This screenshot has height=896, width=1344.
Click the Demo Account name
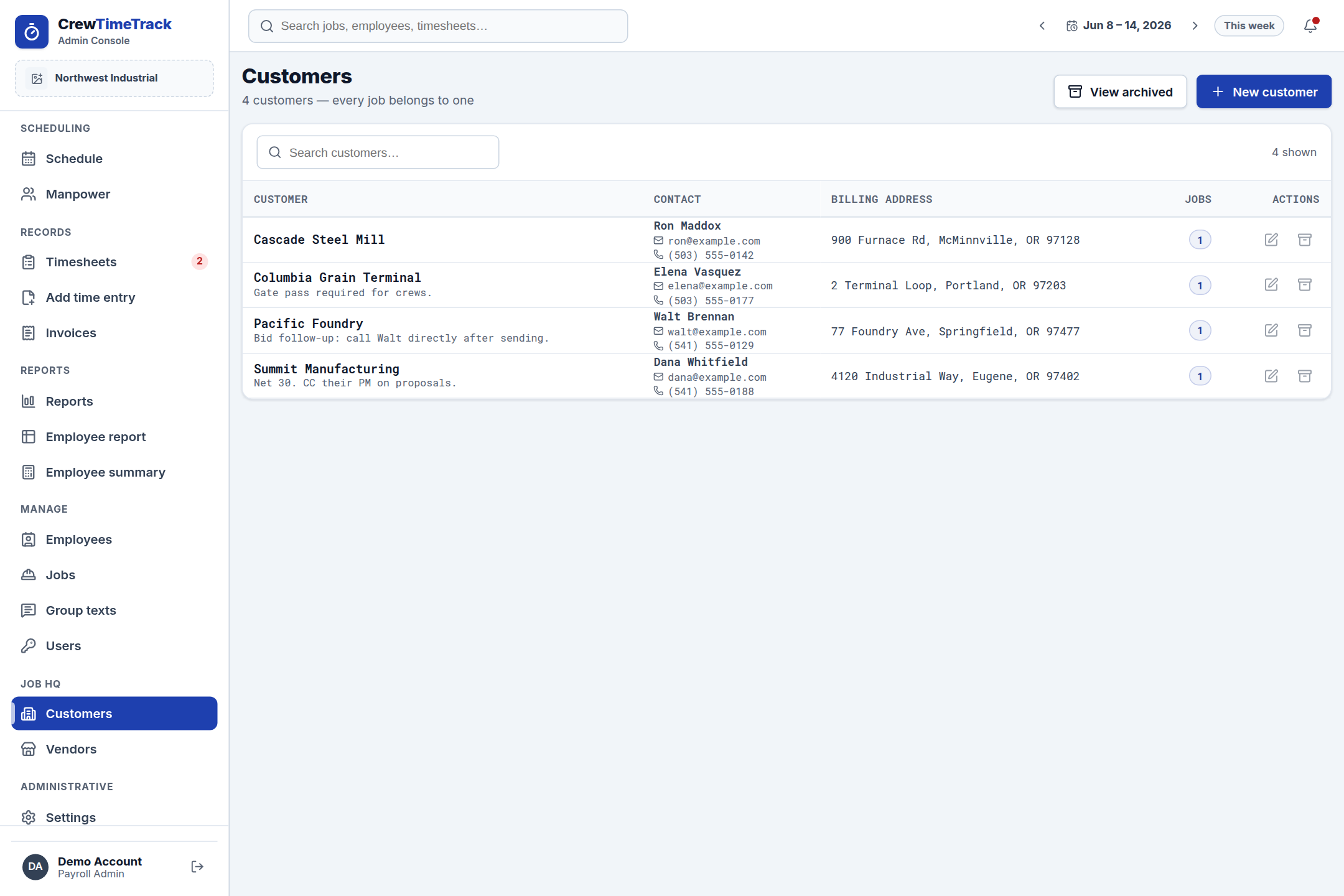(100, 861)
